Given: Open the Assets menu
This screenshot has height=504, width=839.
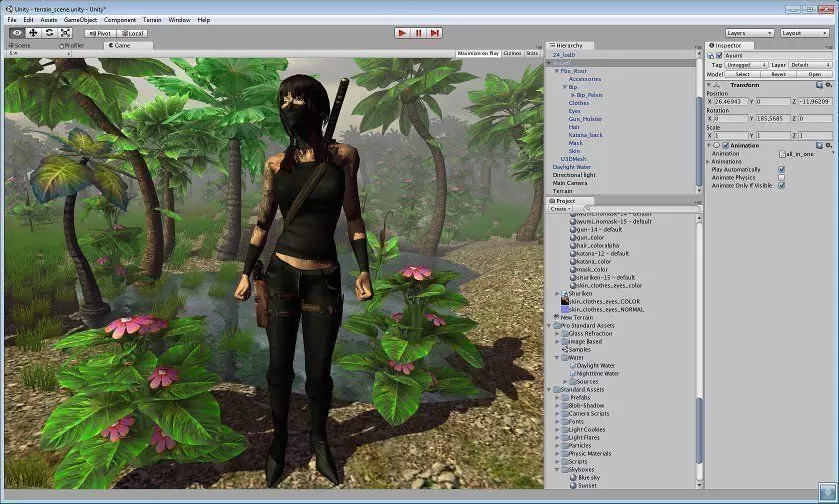Looking at the screenshot, I should (49, 20).
